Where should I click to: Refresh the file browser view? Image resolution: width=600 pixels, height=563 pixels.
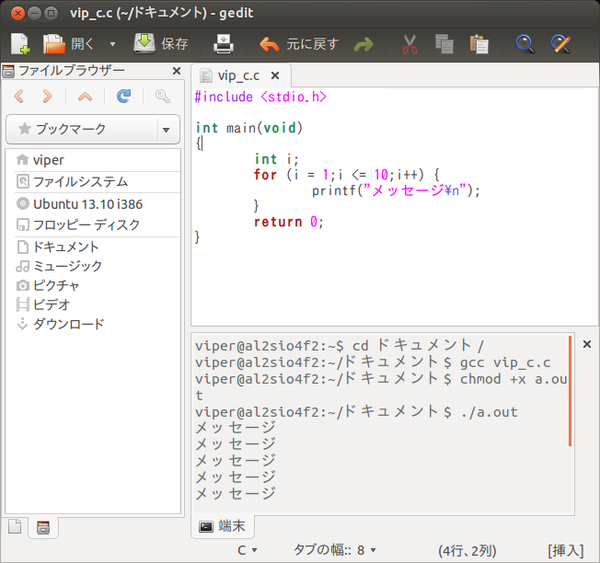[x=124, y=96]
